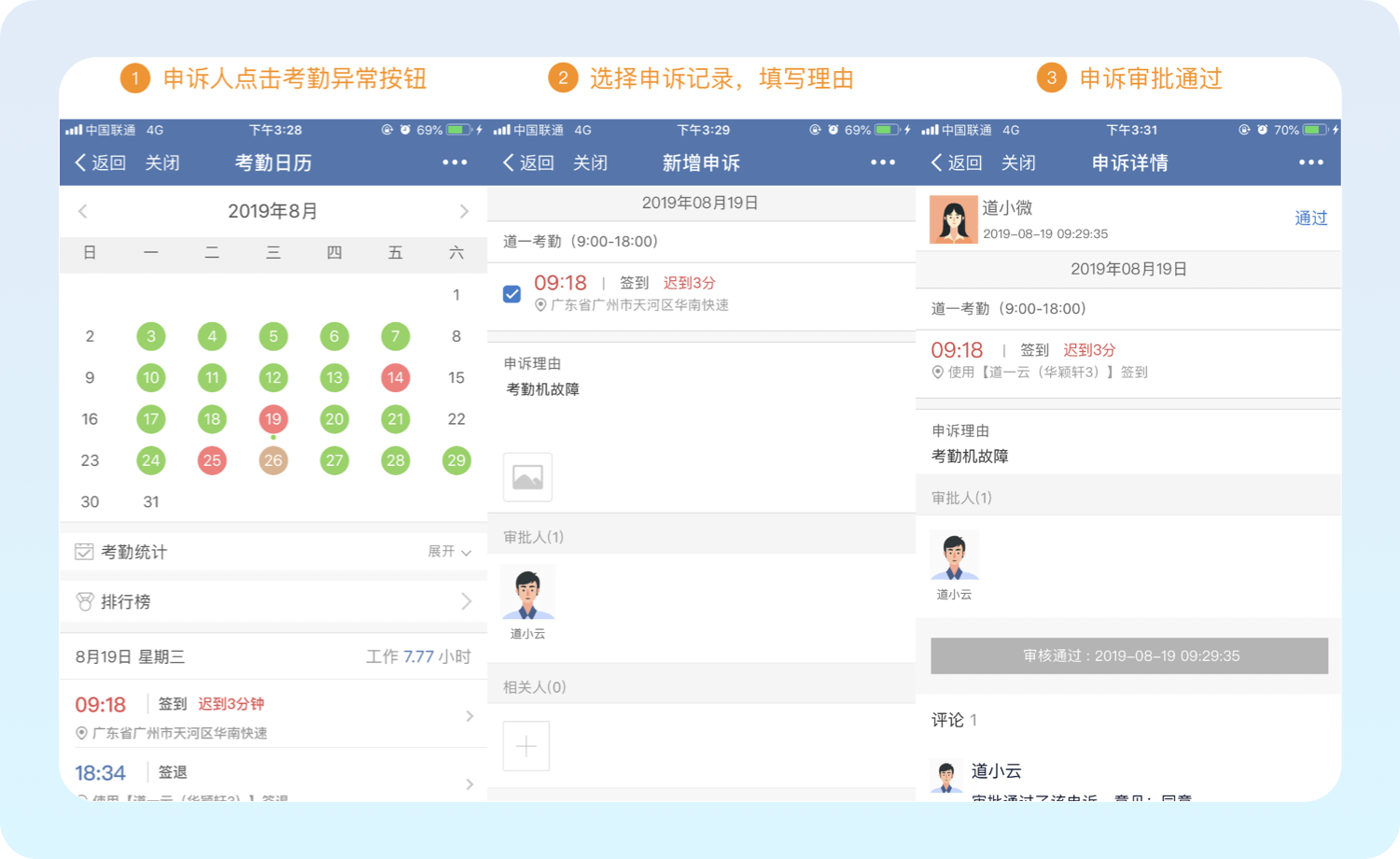The height and width of the screenshot is (859, 1400).
Task: Open the 排行榜 row chevron
Action: point(466,602)
